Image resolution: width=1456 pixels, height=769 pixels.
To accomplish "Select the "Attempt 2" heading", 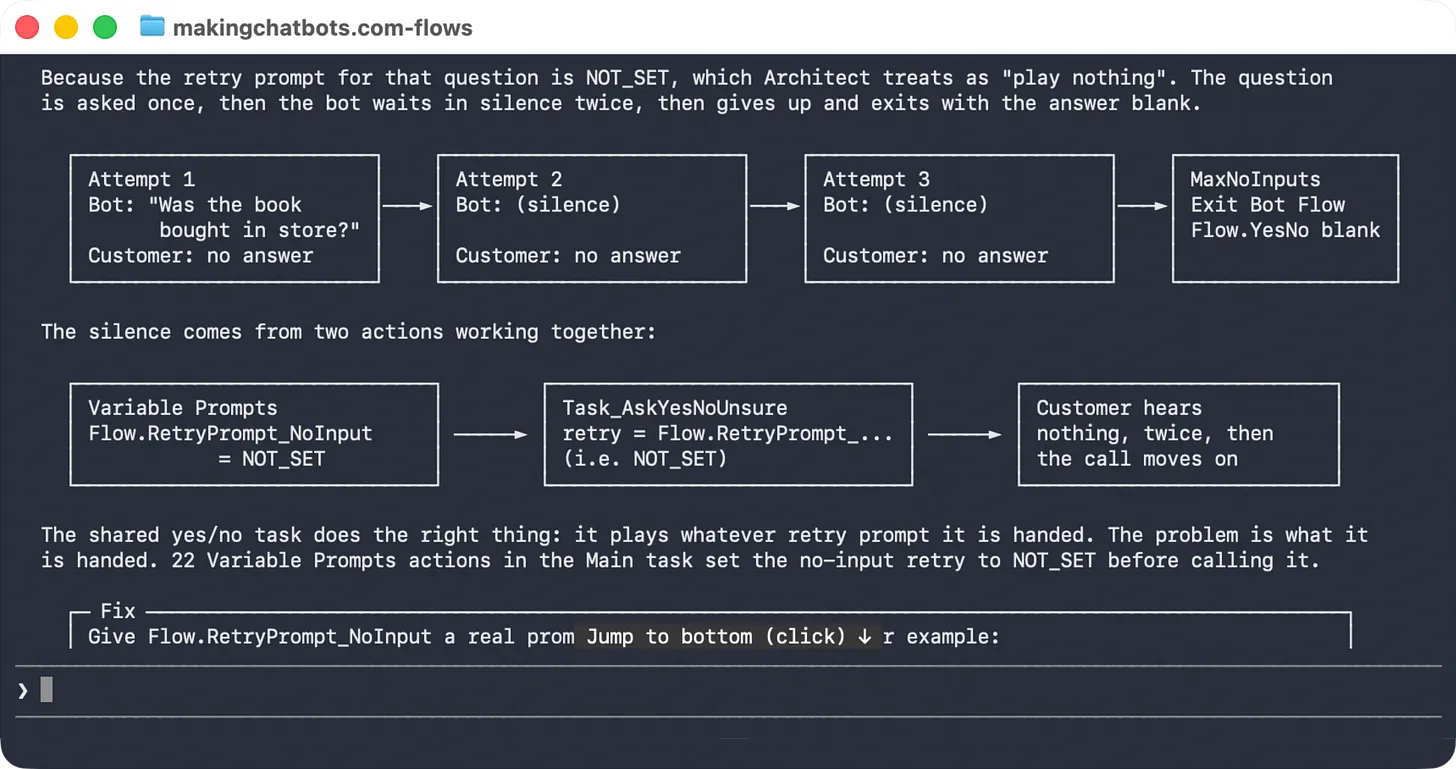I will click(x=509, y=180).
